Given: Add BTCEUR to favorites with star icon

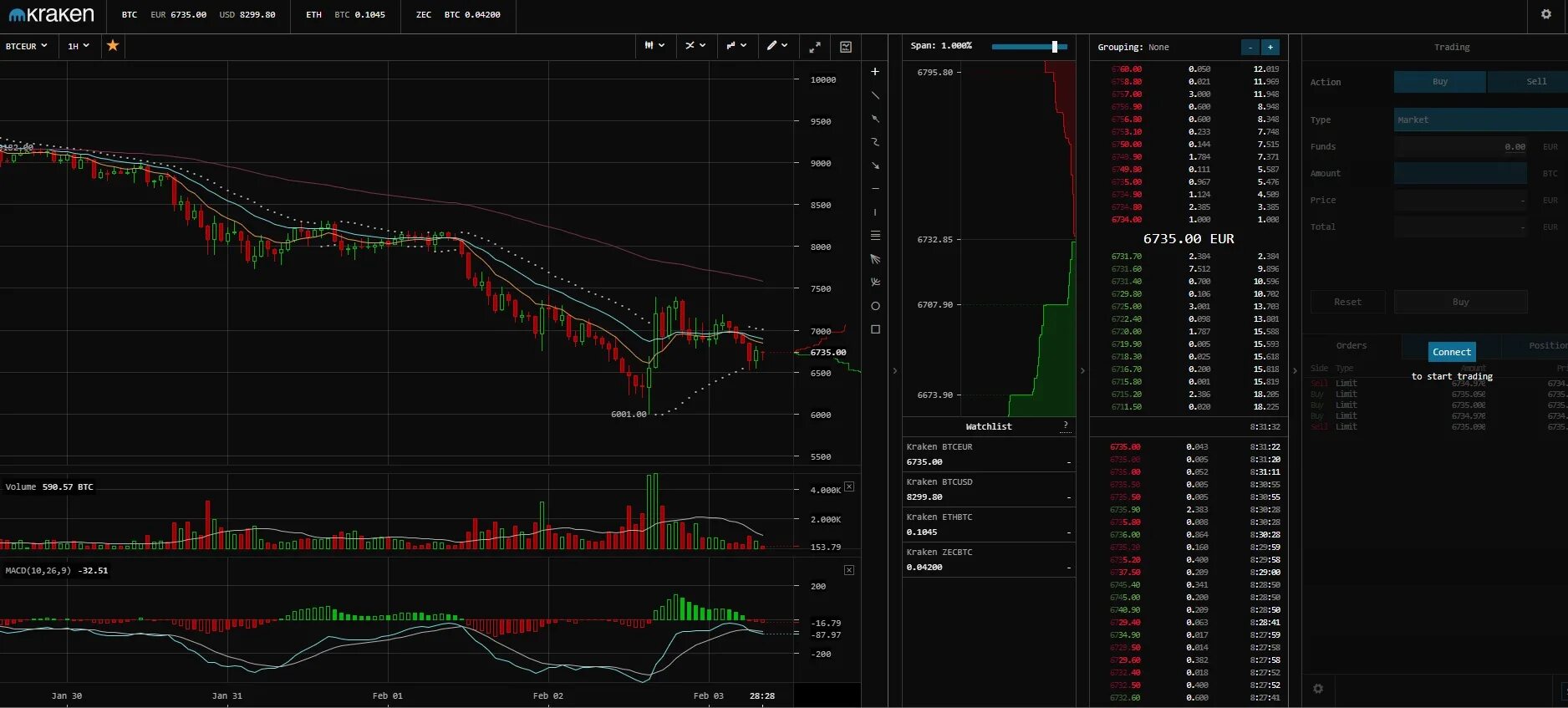Looking at the screenshot, I should tap(113, 46).
